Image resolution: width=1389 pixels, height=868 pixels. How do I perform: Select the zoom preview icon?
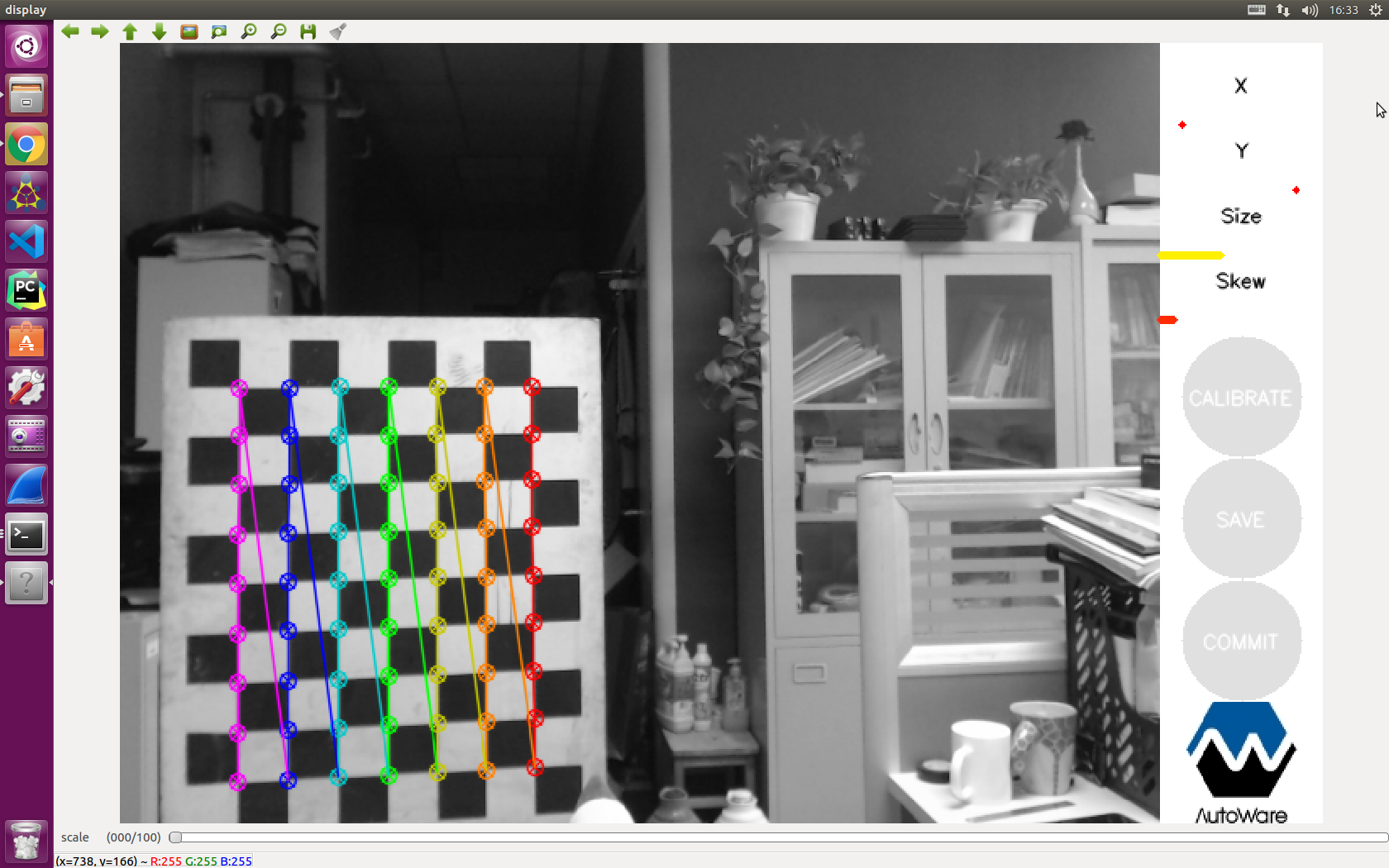(218, 31)
